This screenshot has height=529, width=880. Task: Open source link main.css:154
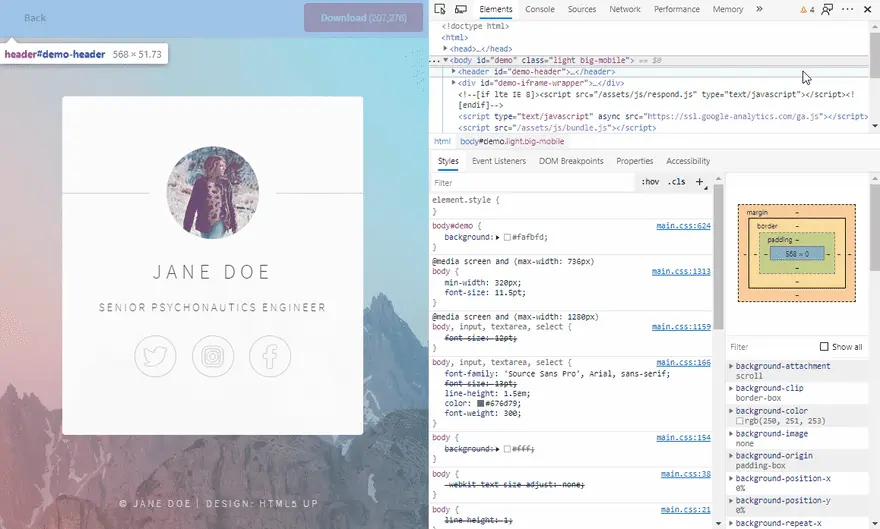click(683, 437)
